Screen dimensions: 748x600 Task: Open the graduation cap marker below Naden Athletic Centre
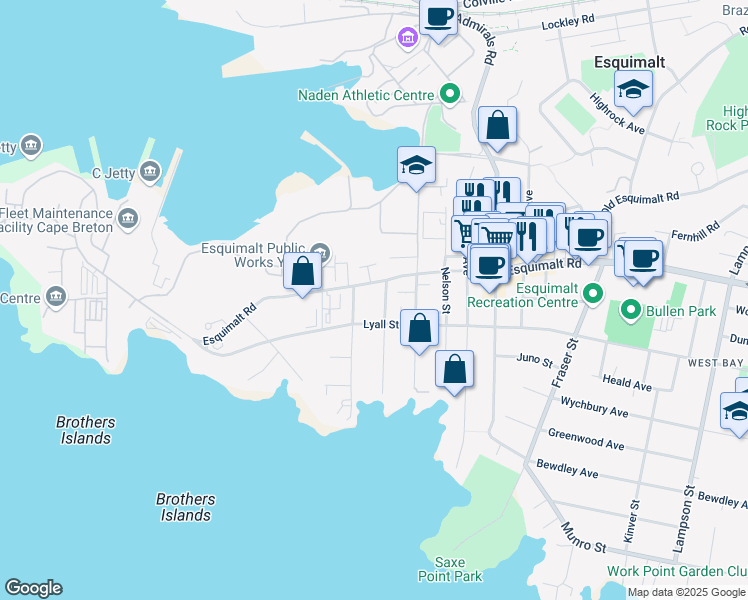click(x=416, y=167)
